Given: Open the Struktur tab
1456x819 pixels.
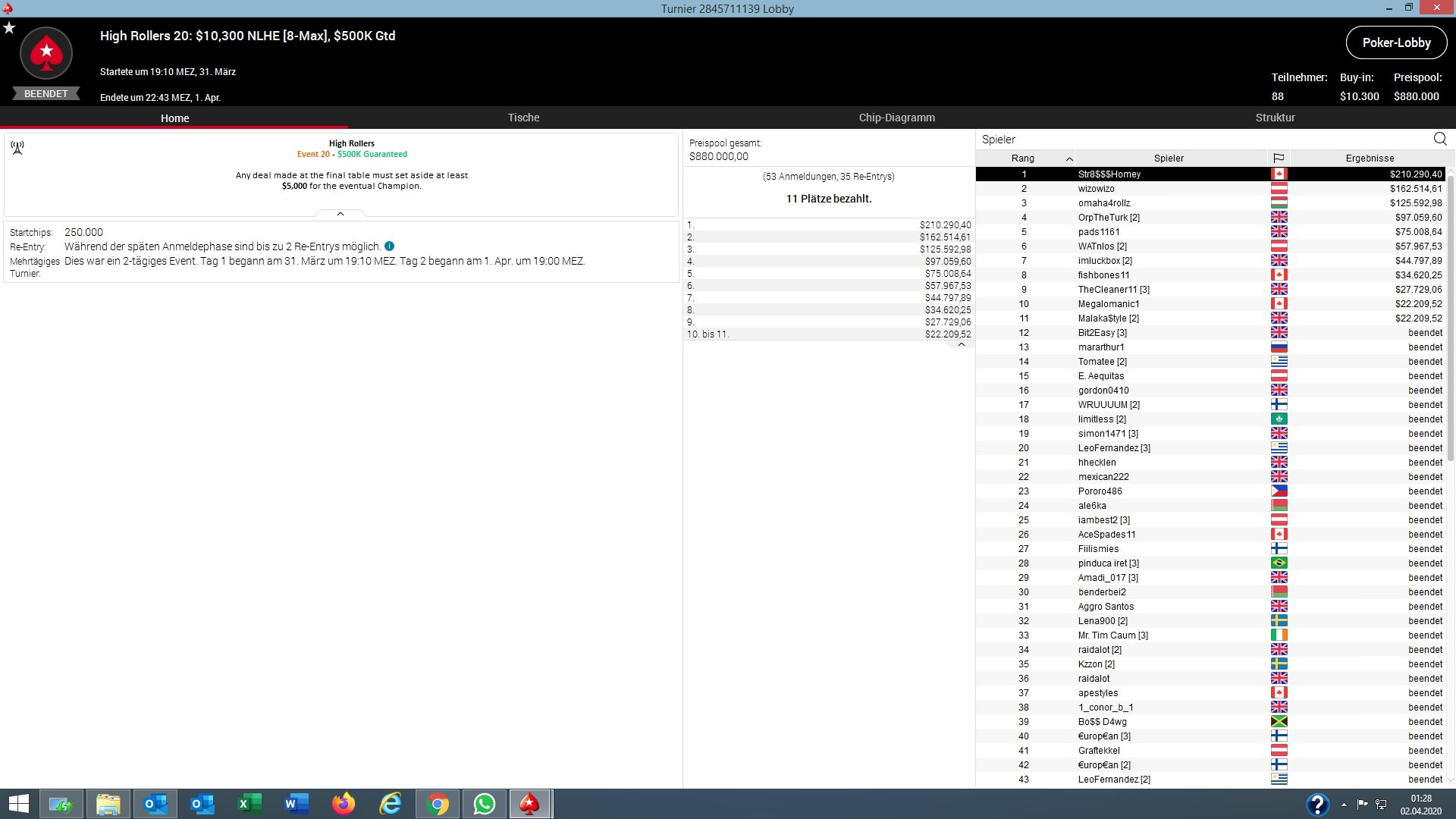Looking at the screenshot, I should [1275, 118].
